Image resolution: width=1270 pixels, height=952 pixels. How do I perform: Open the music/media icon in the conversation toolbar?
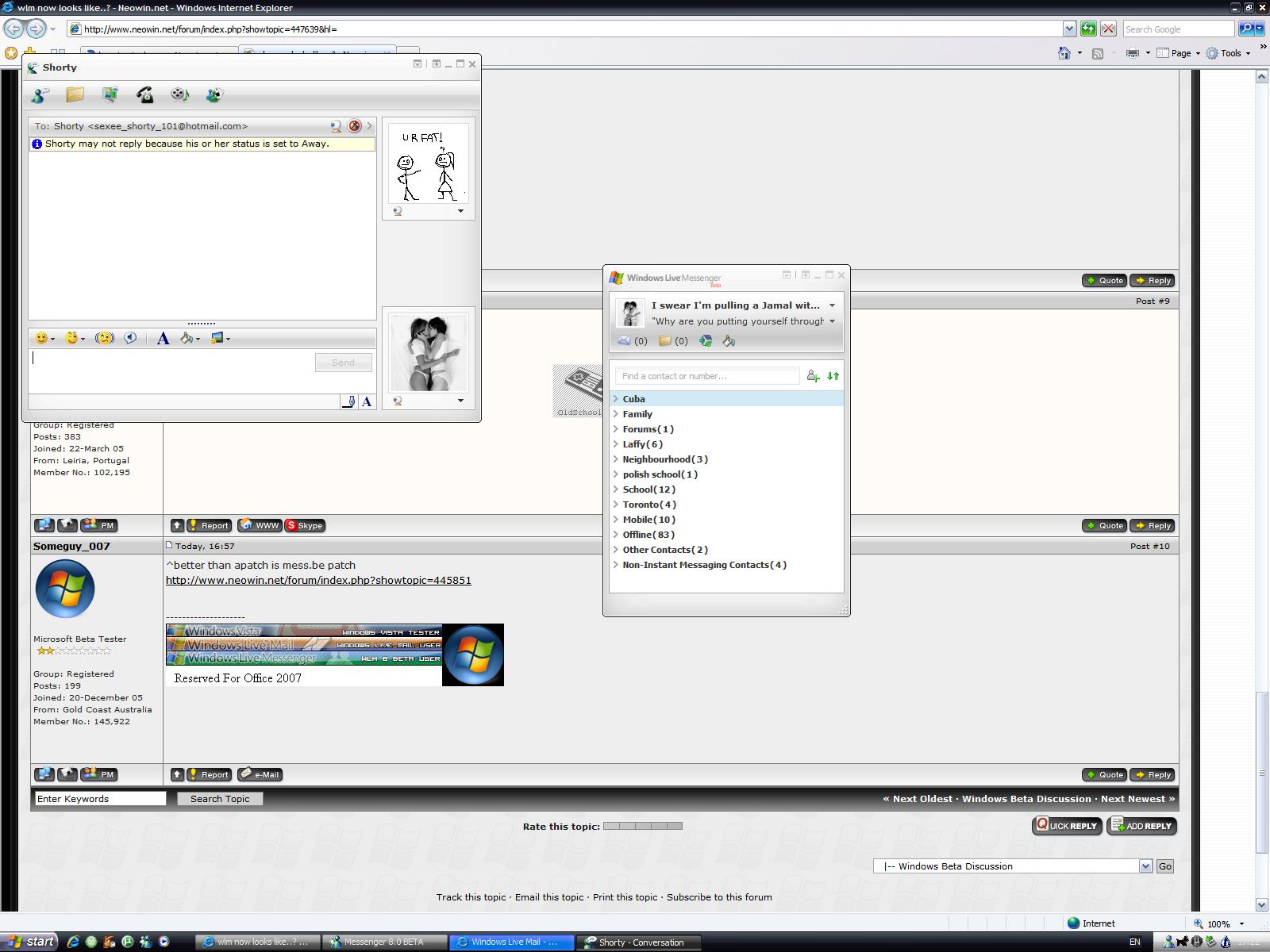coord(181,95)
